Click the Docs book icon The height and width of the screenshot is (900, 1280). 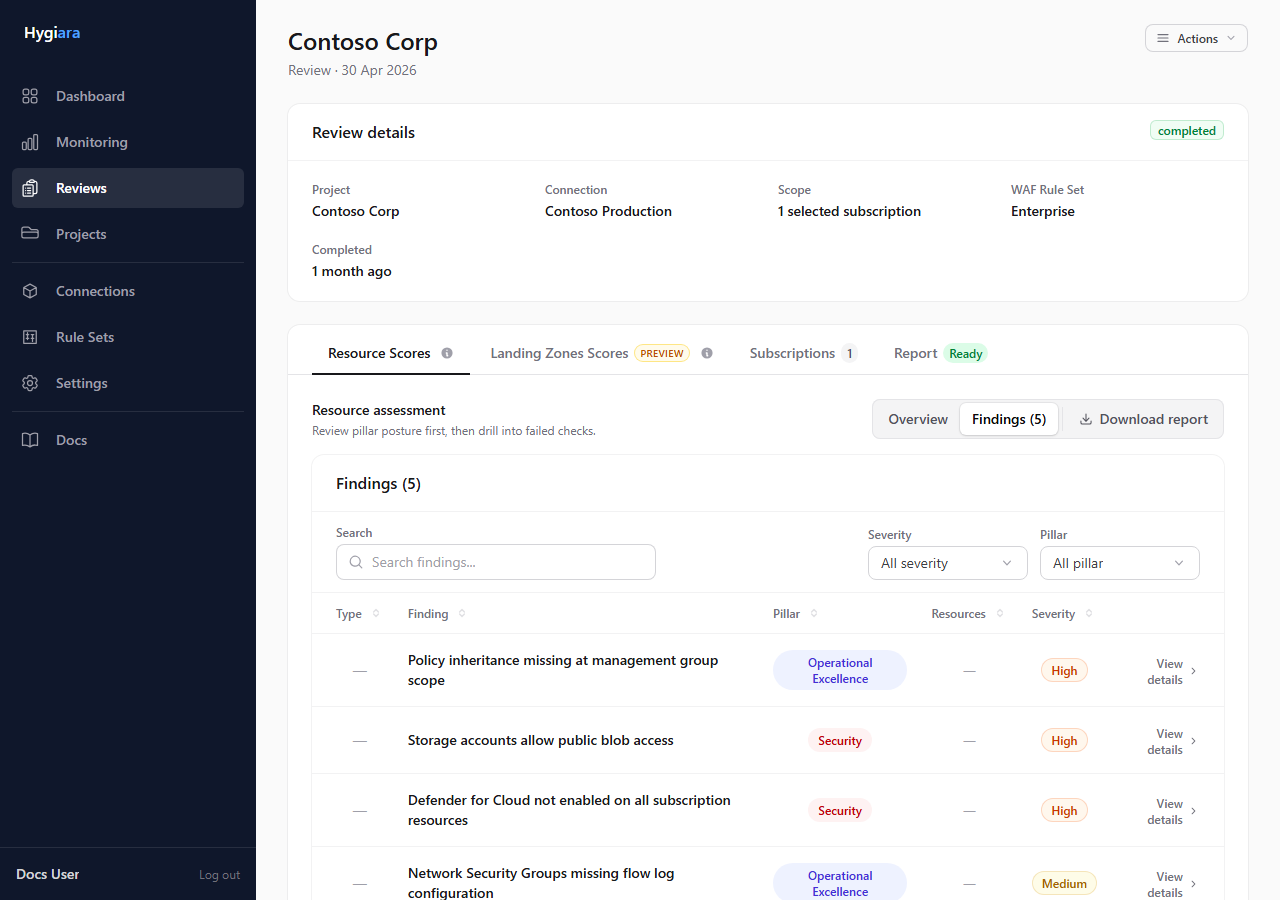(x=30, y=440)
